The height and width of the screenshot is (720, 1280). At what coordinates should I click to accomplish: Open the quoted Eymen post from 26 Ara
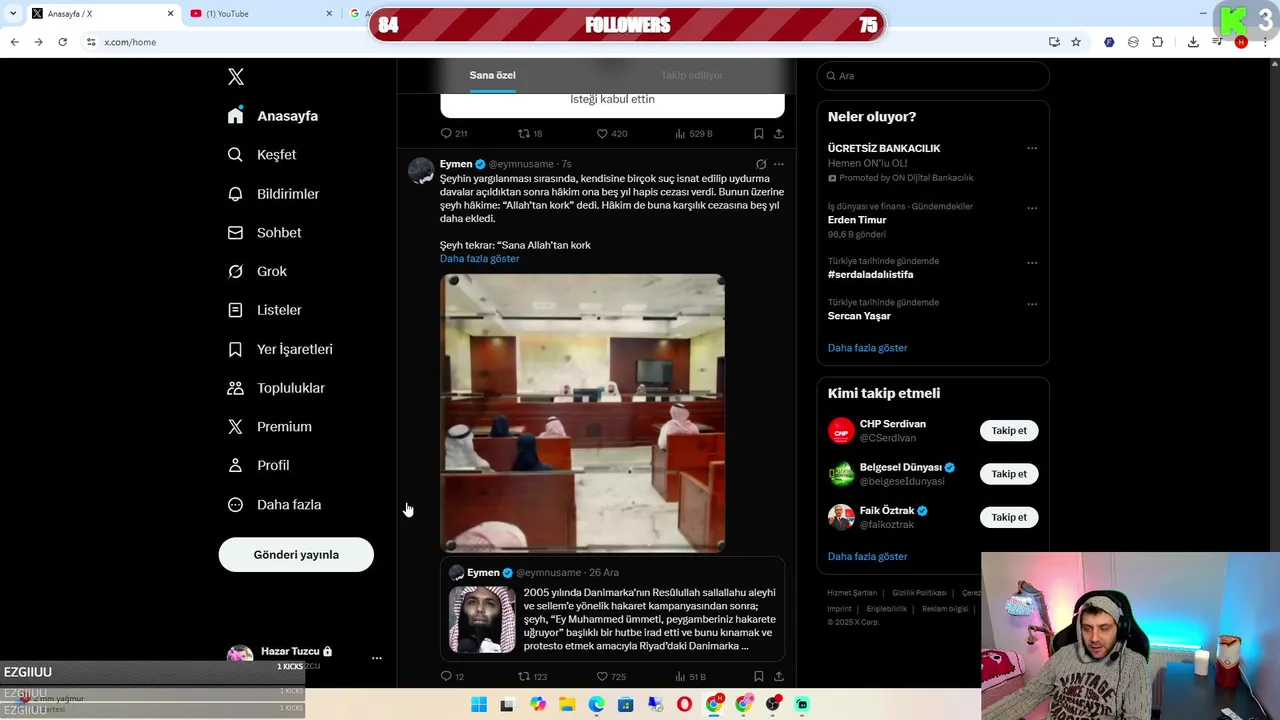click(x=612, y=609)
